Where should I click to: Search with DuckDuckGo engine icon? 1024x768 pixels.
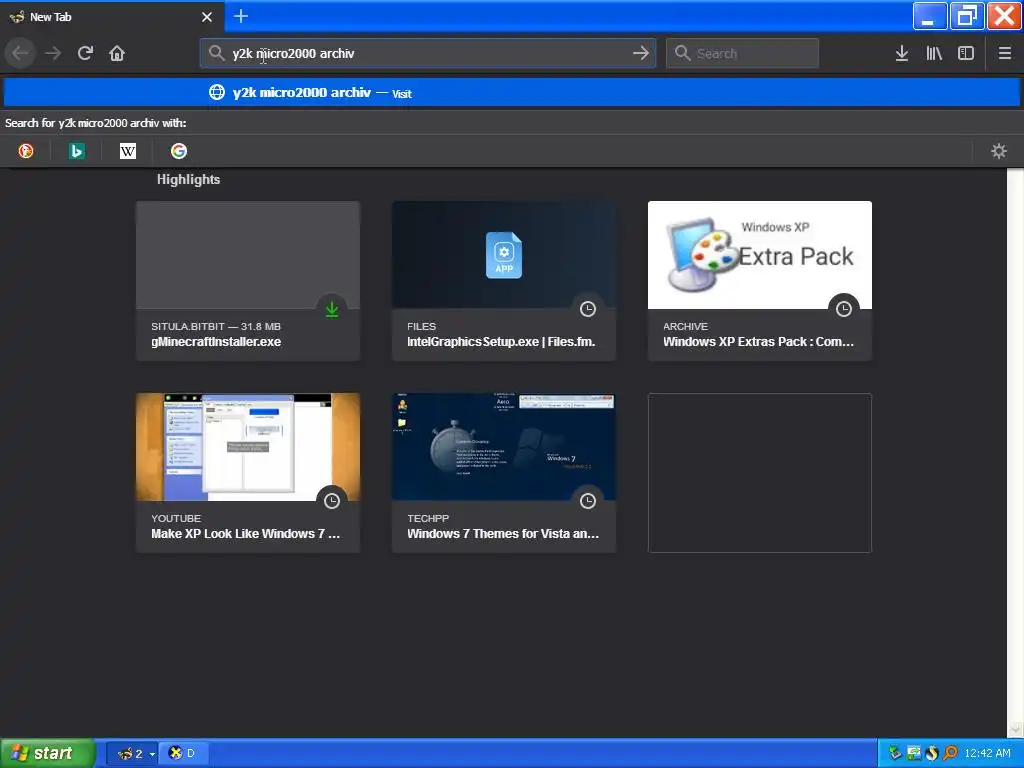[26, 152]
